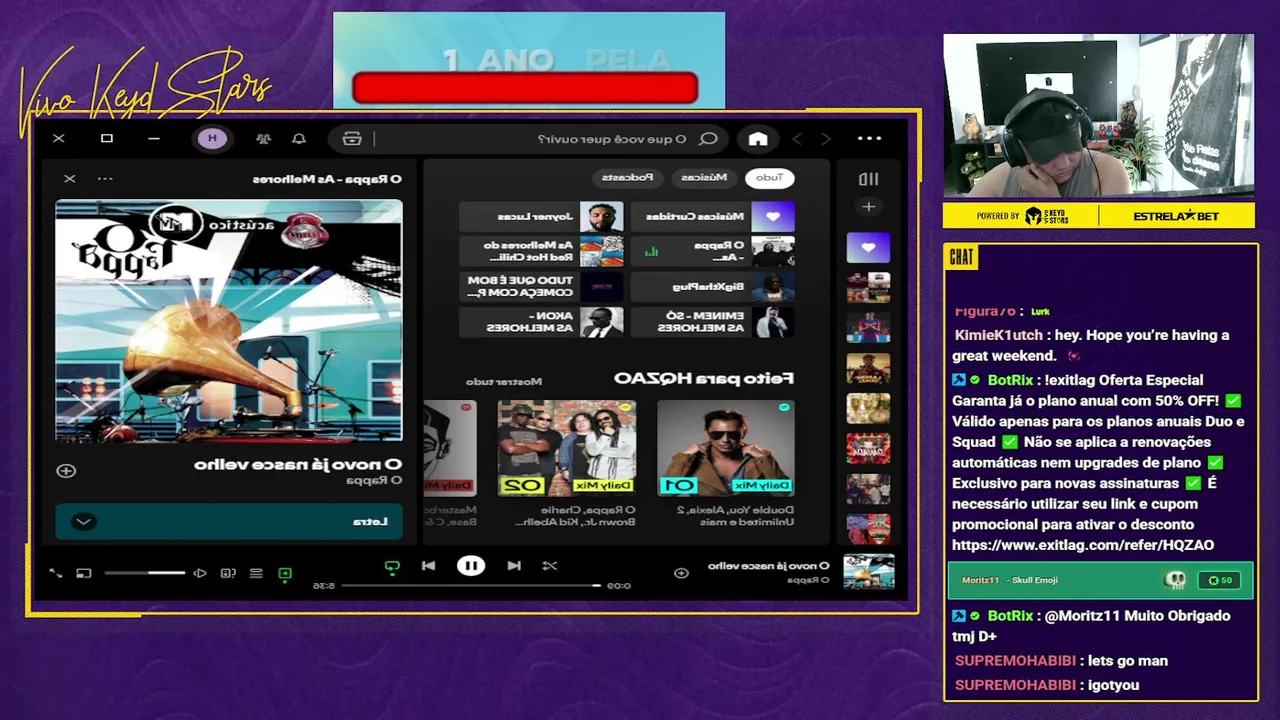Pause the current song
The image size is (1280, 720).
click(x=470, y=566)
